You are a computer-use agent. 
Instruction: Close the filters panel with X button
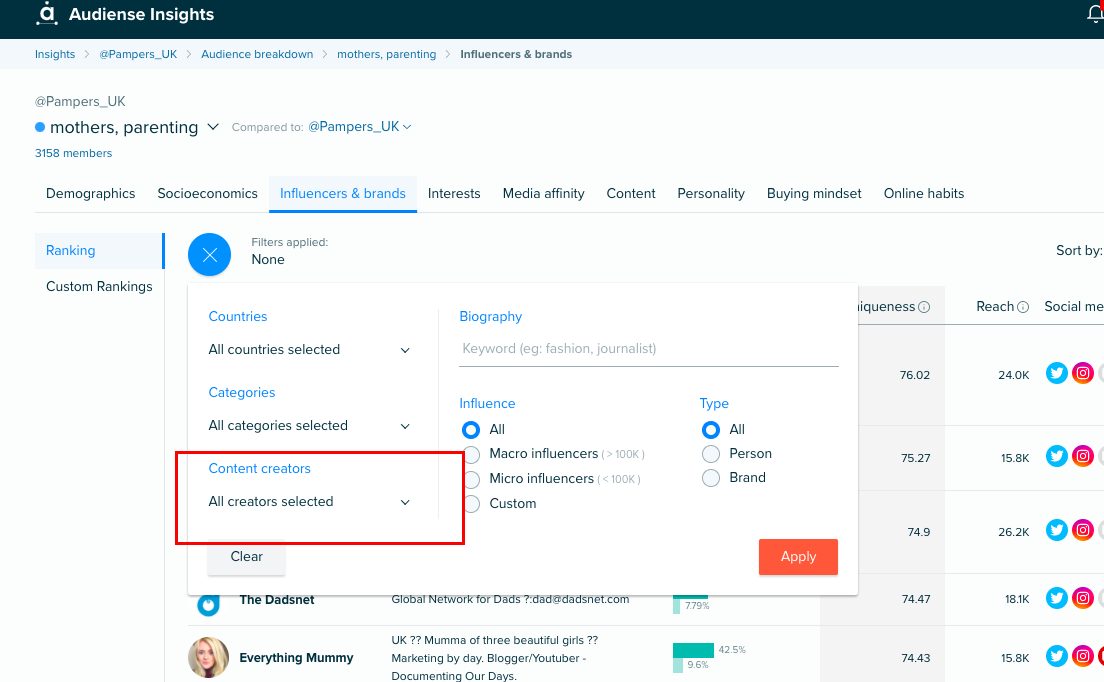coord(210,255)
